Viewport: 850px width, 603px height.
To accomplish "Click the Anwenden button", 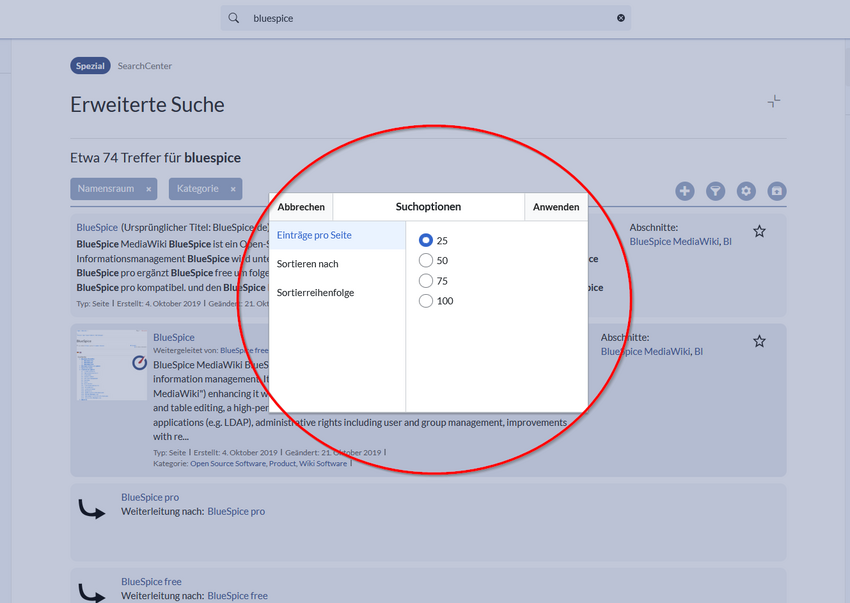I will tap(556, 207).
